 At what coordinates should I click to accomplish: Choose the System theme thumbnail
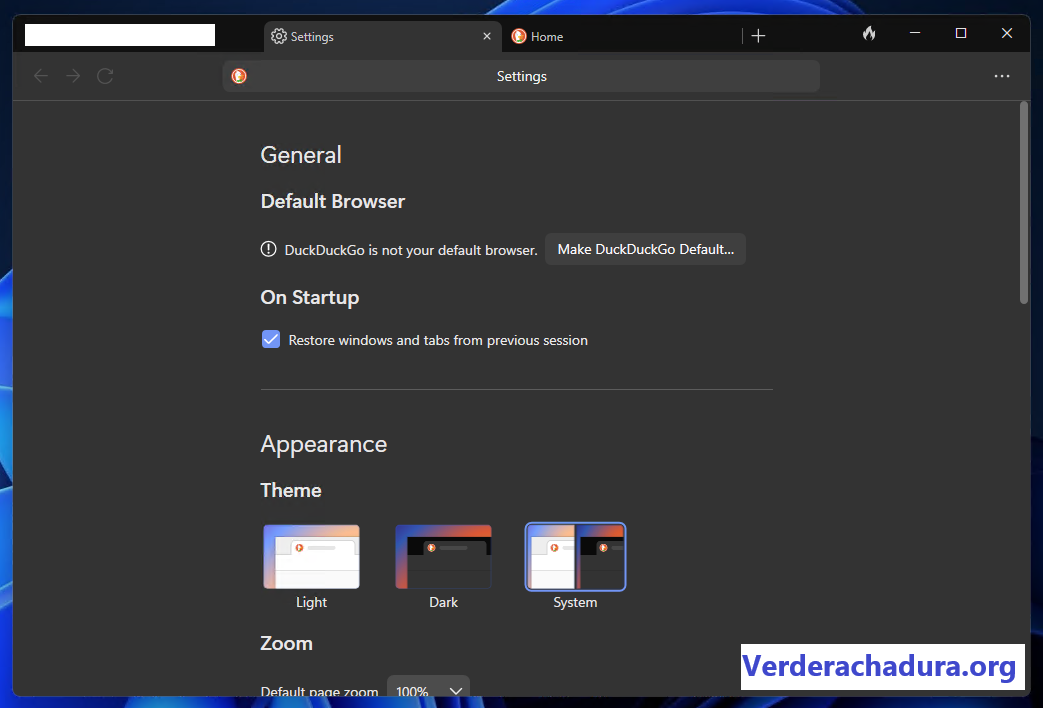coord(575,557)
